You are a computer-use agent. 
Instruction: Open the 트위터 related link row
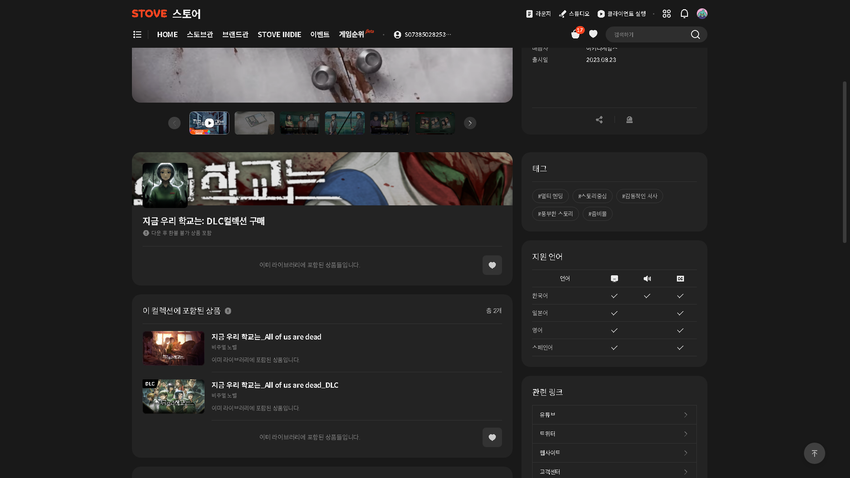coord(614,434)
